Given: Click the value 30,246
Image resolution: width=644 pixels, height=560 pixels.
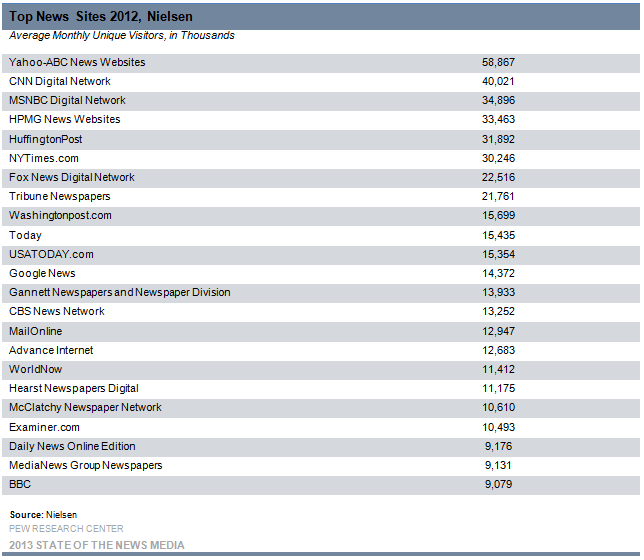Looking at the screenshot, I should pos(498,158).
